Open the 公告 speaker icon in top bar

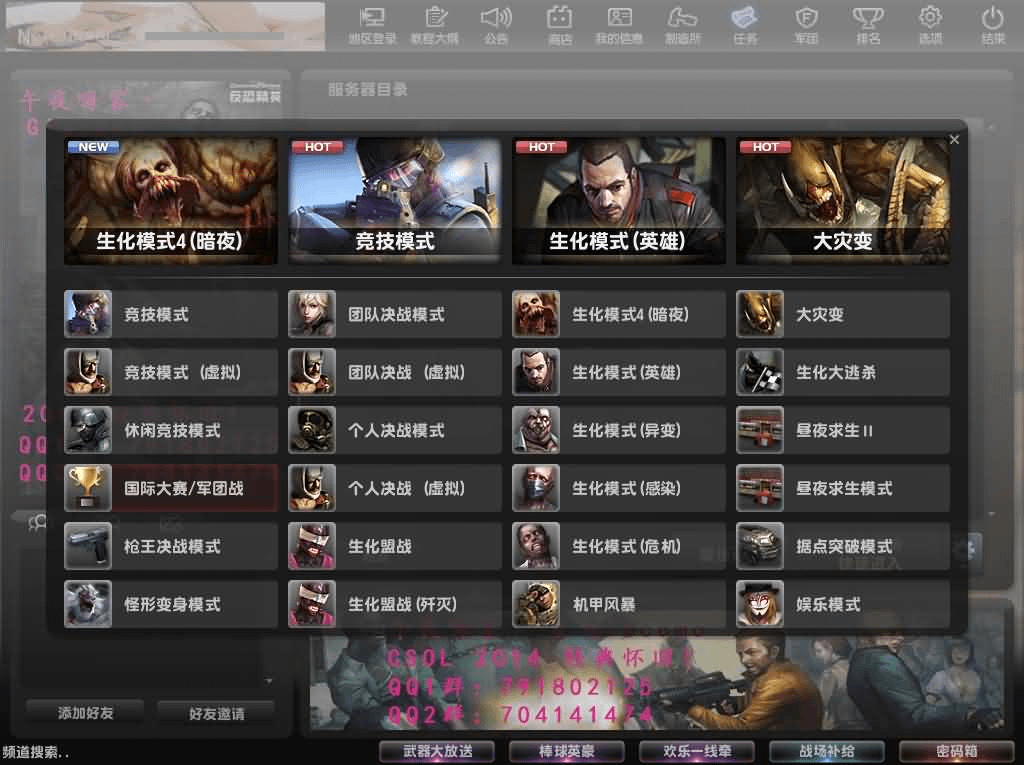coord(496,25)
